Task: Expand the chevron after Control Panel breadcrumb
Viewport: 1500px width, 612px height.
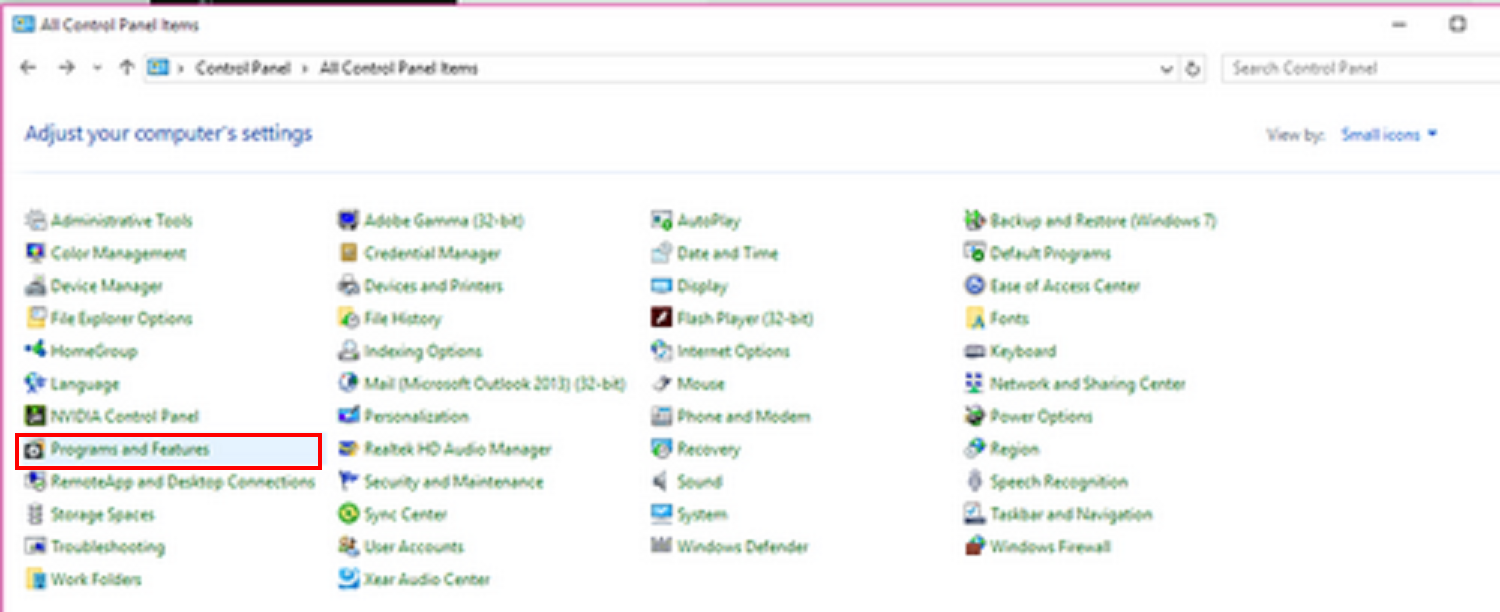Action: [306, 68]
